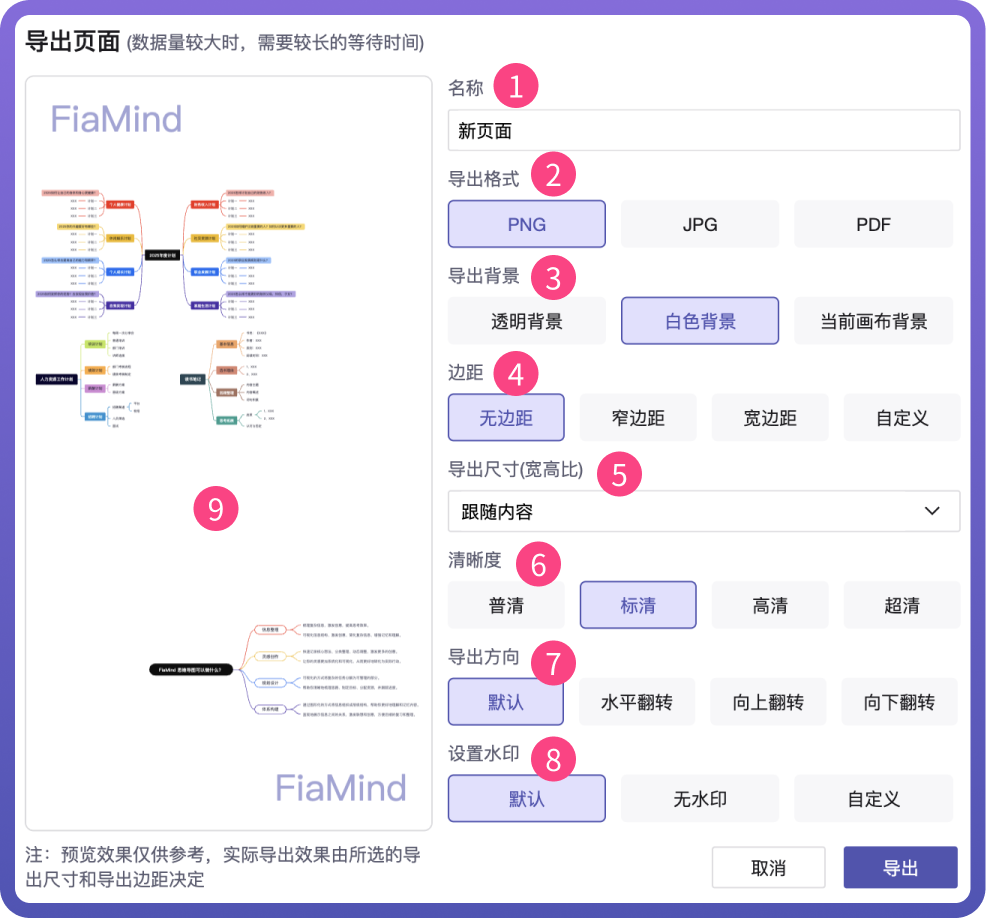Select 向上翻转 flip up direction

[x=768, y=702]
